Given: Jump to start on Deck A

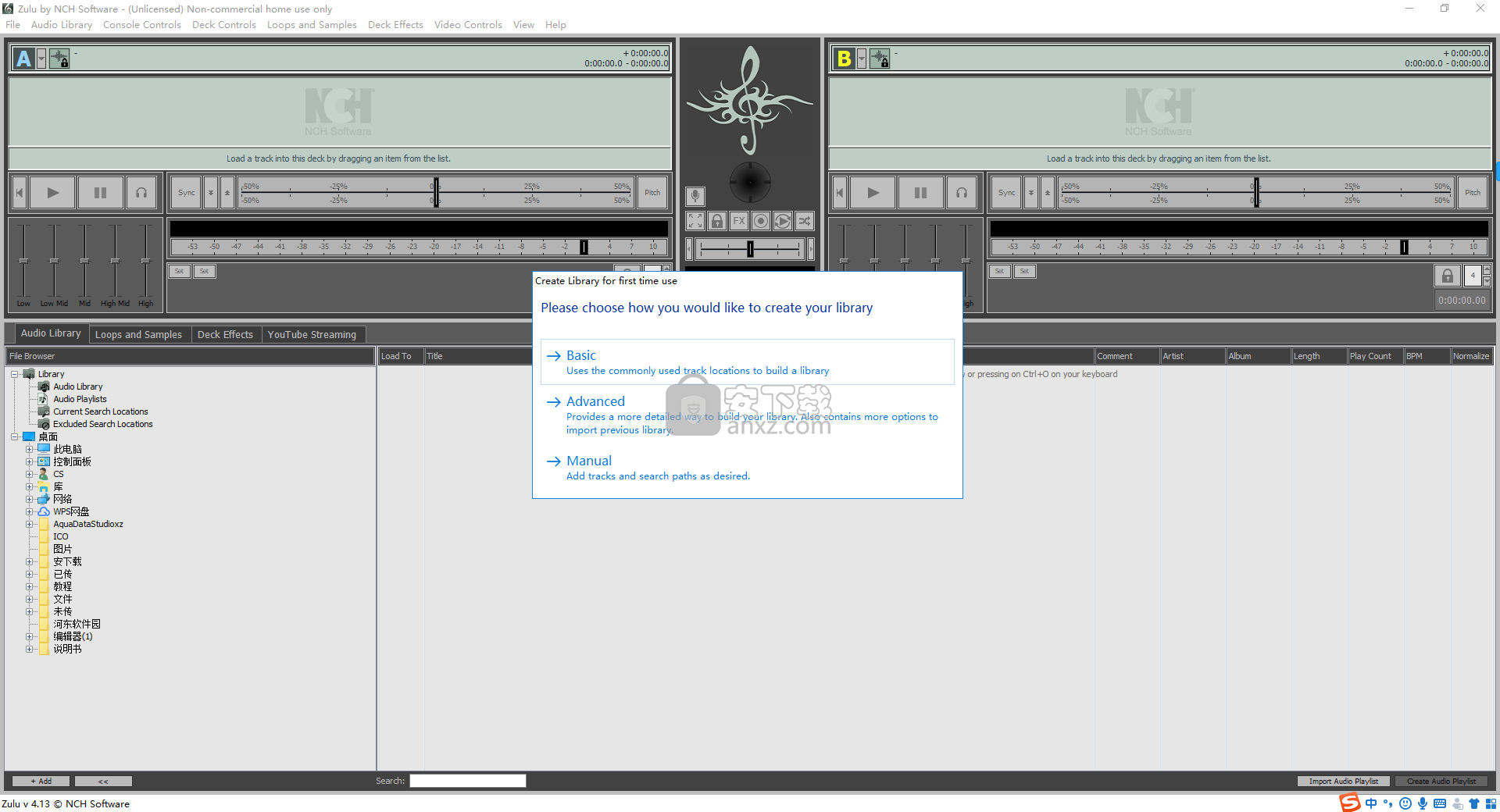Looking at the screenshot, I should click(20, 193).
